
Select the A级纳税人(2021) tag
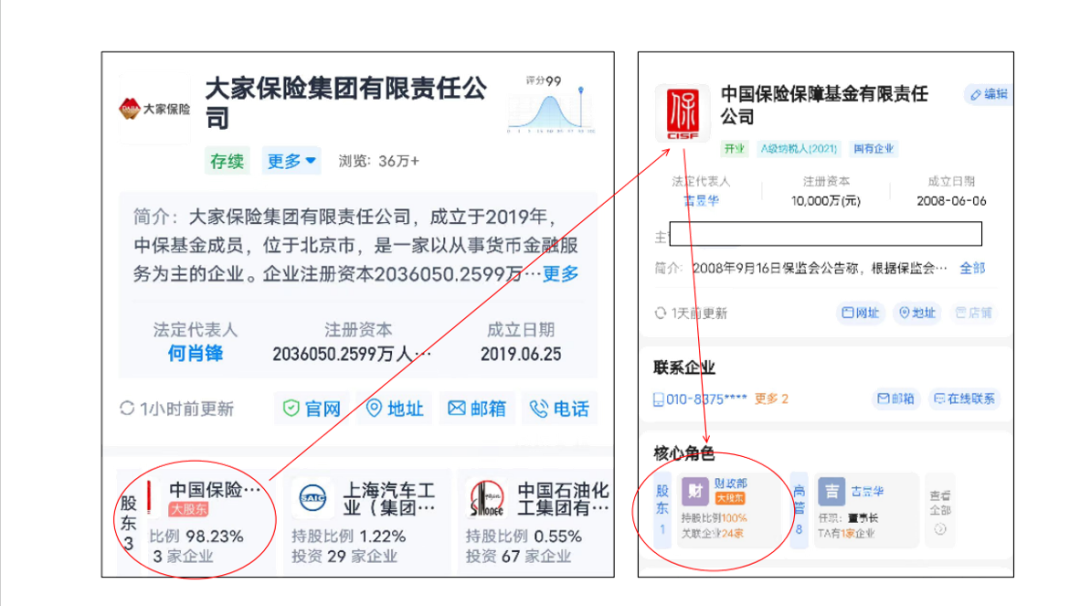point(799,149)
